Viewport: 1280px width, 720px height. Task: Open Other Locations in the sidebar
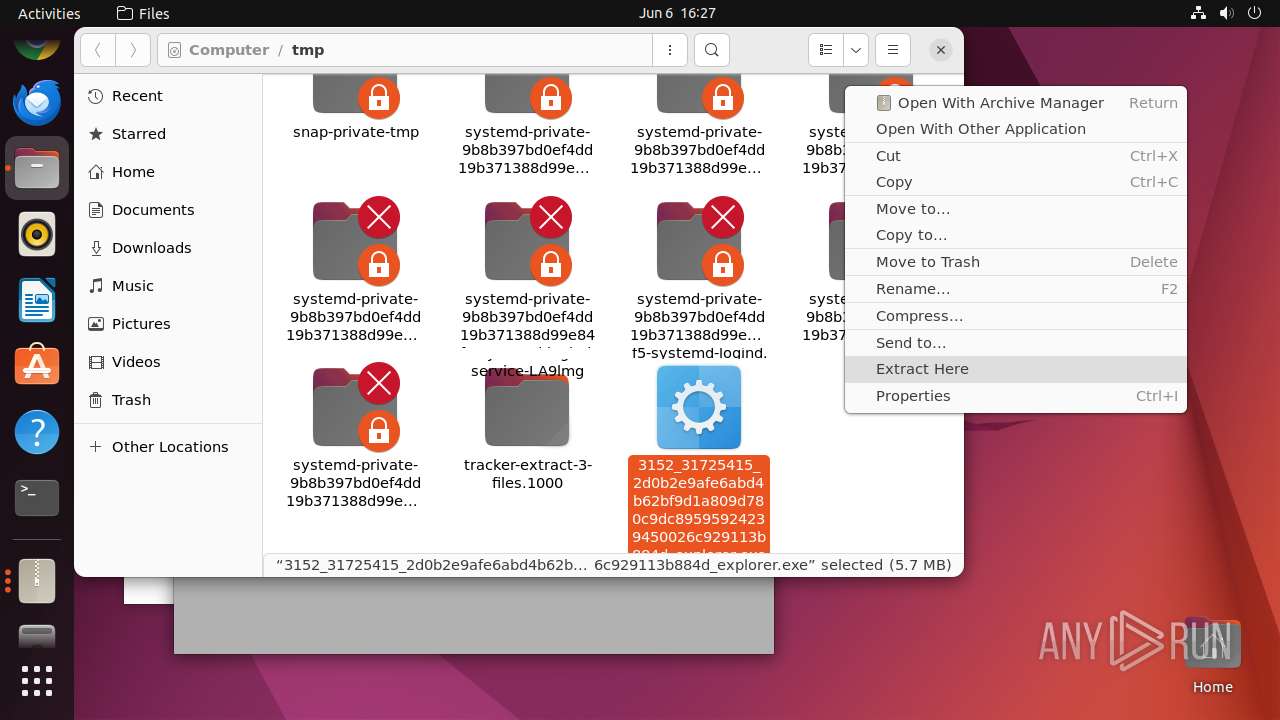click(169, 447)
